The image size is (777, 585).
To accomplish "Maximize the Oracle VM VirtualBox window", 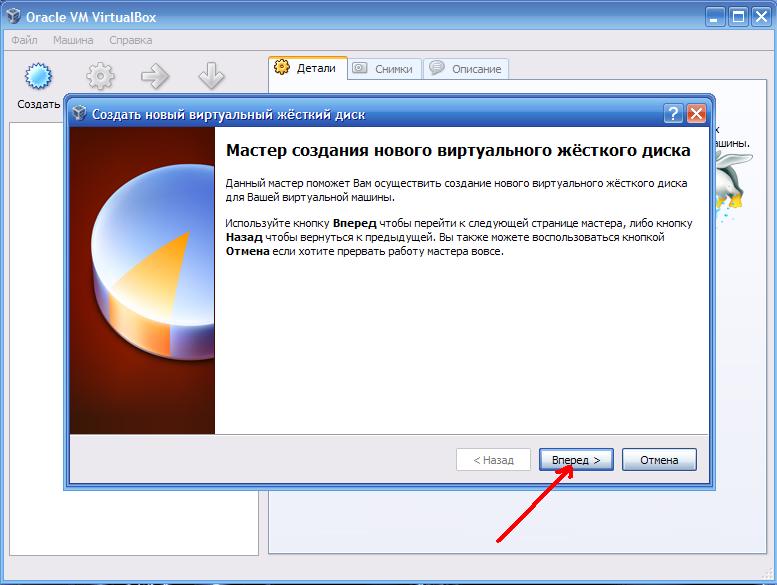I will pos(738,17).
